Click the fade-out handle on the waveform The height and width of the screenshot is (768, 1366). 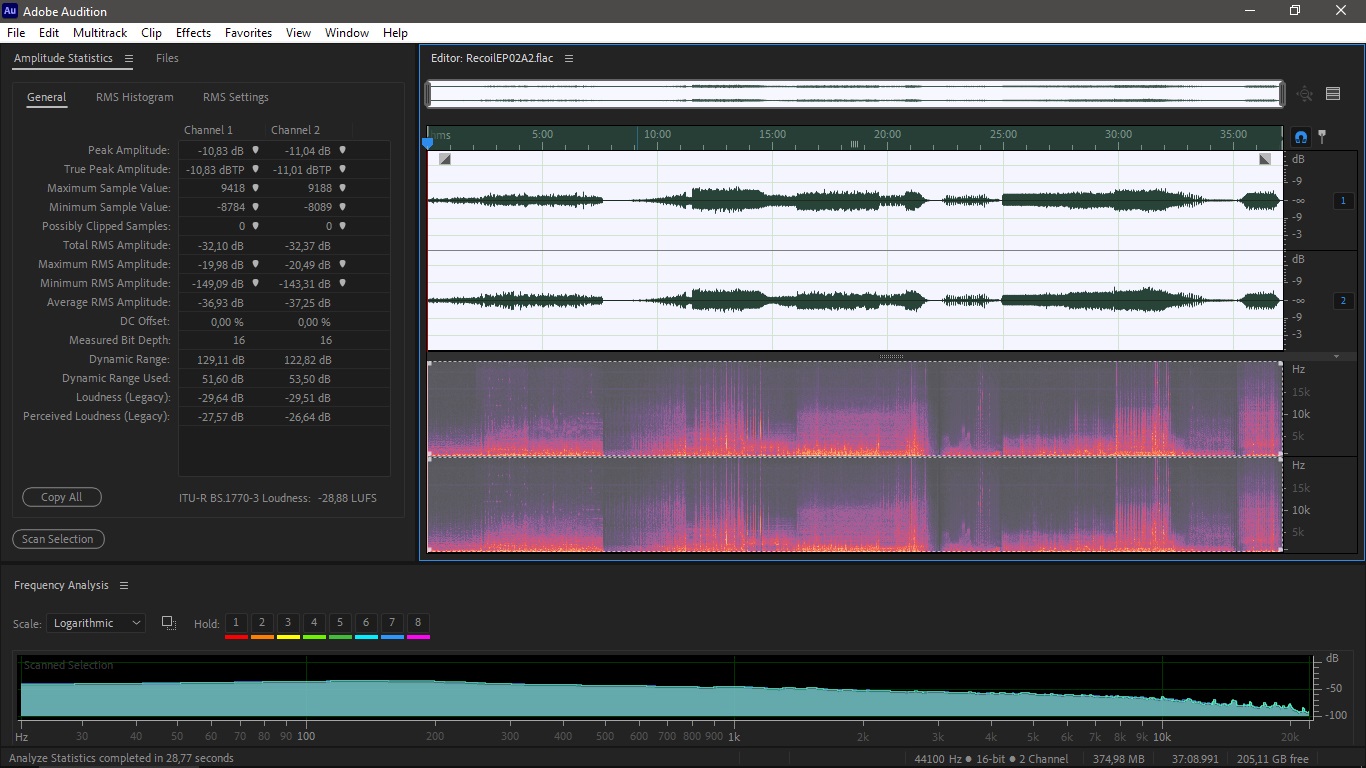coord(1265,159)
